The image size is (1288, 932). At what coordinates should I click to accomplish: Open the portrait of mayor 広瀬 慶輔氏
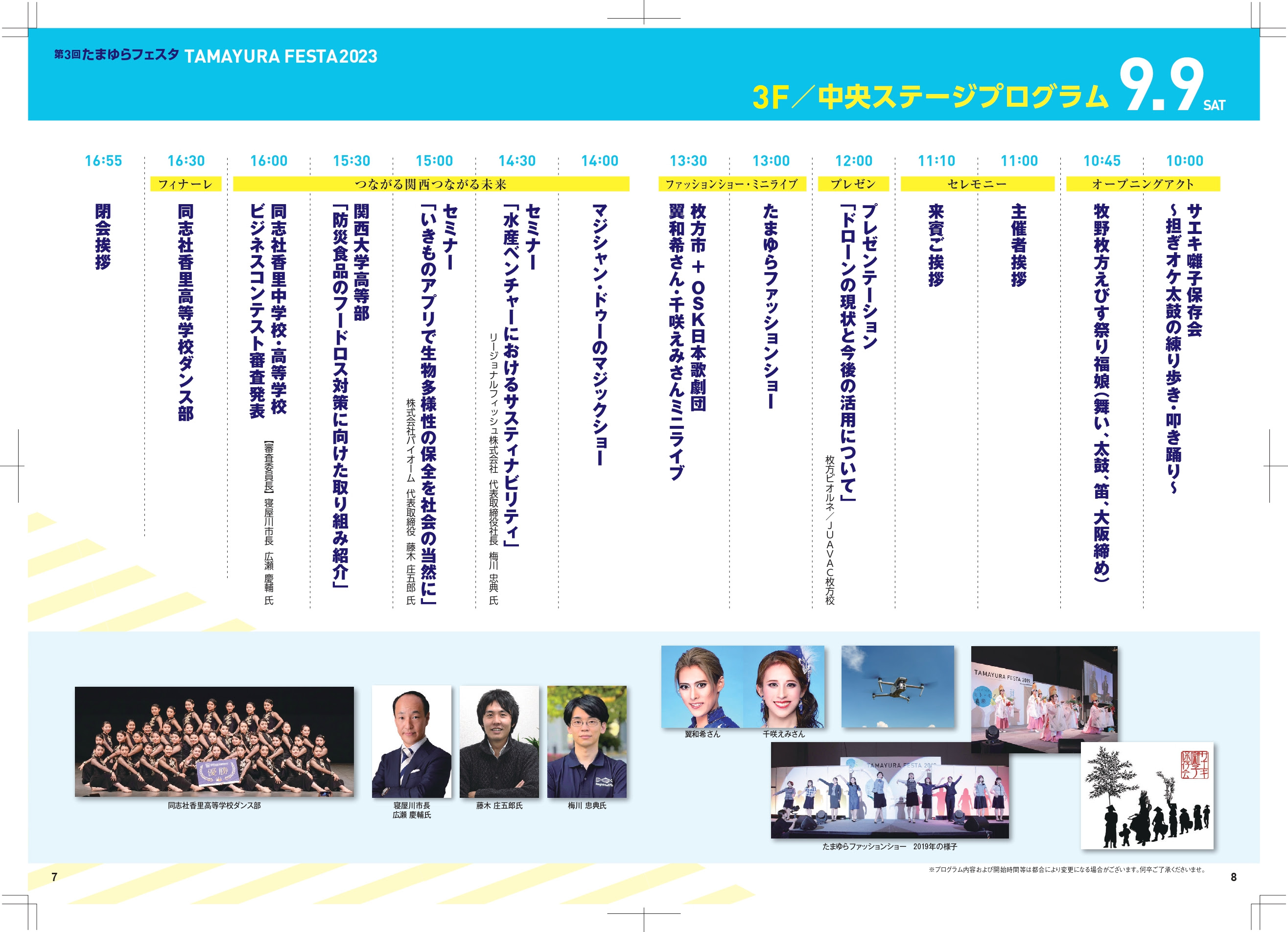[x=412, y=741]
